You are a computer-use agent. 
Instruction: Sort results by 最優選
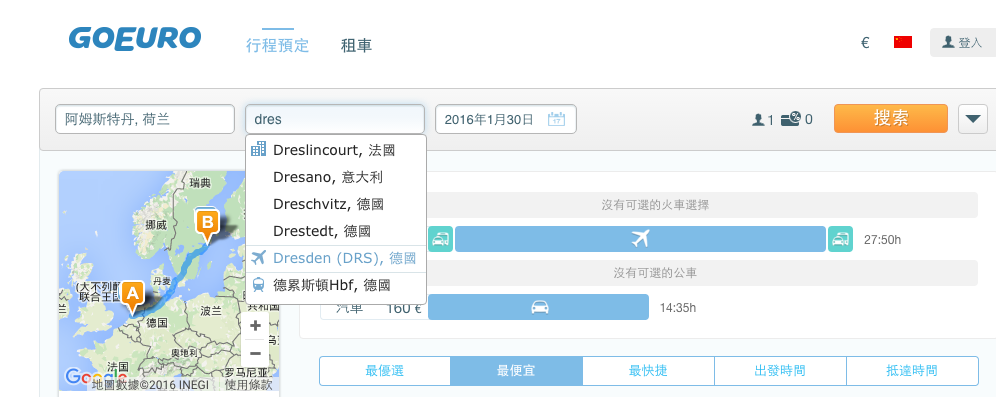coord(384,371)
